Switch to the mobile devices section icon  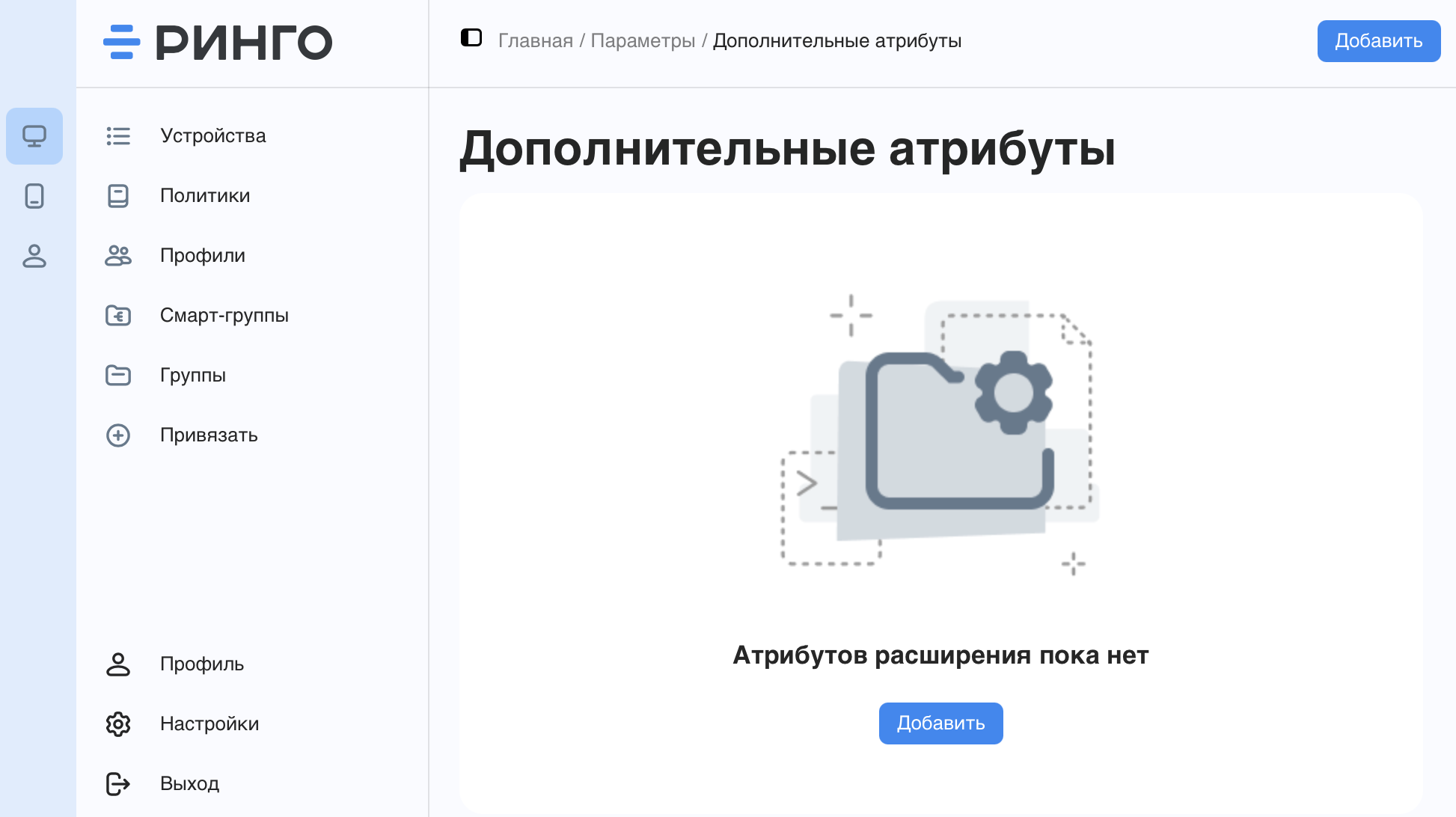pos(34,196)
